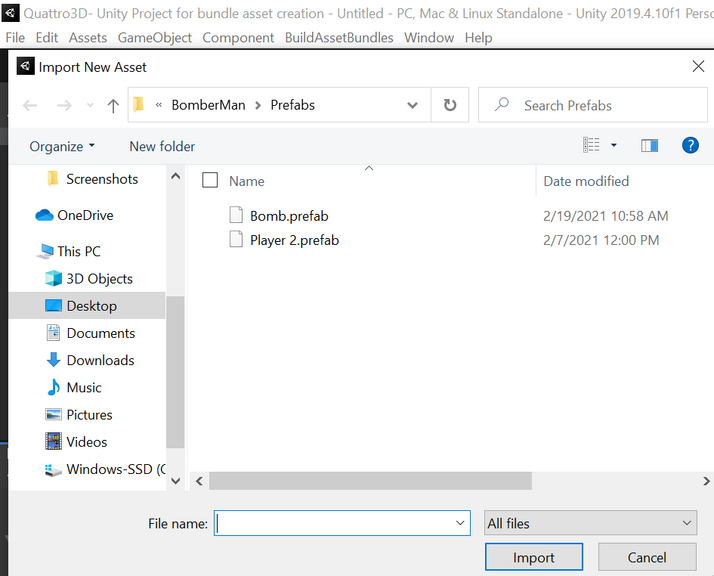Click the Import button

point(533,557)
